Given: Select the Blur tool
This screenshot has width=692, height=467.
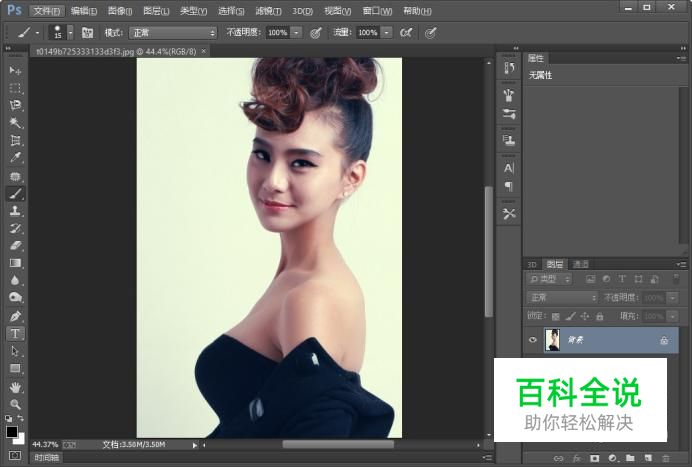Looking at the screenshot, I should 15,280.
